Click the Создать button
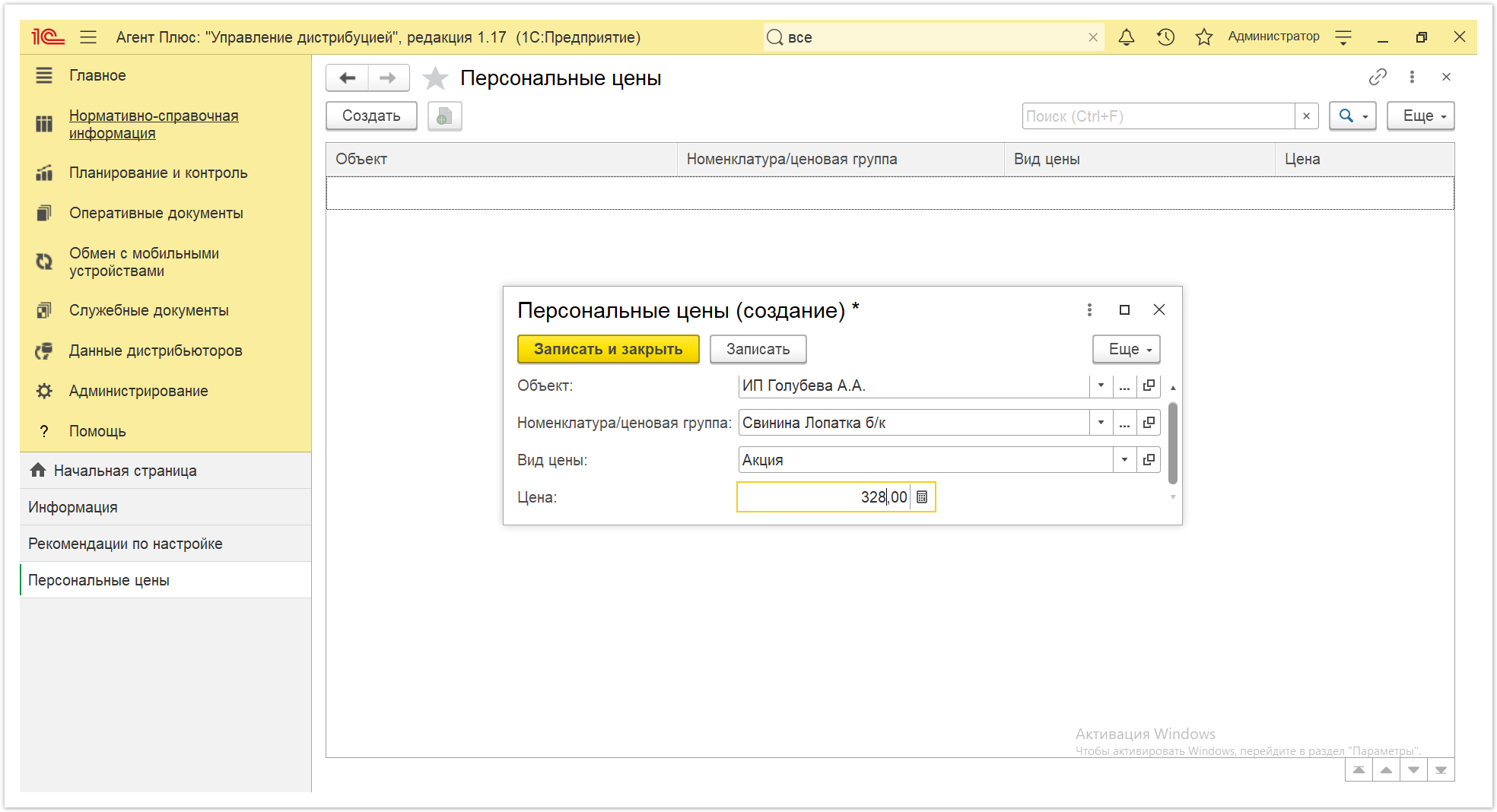Image resolution: width=1497 pixels, height=812 pixels. click(x=371, y=116)
